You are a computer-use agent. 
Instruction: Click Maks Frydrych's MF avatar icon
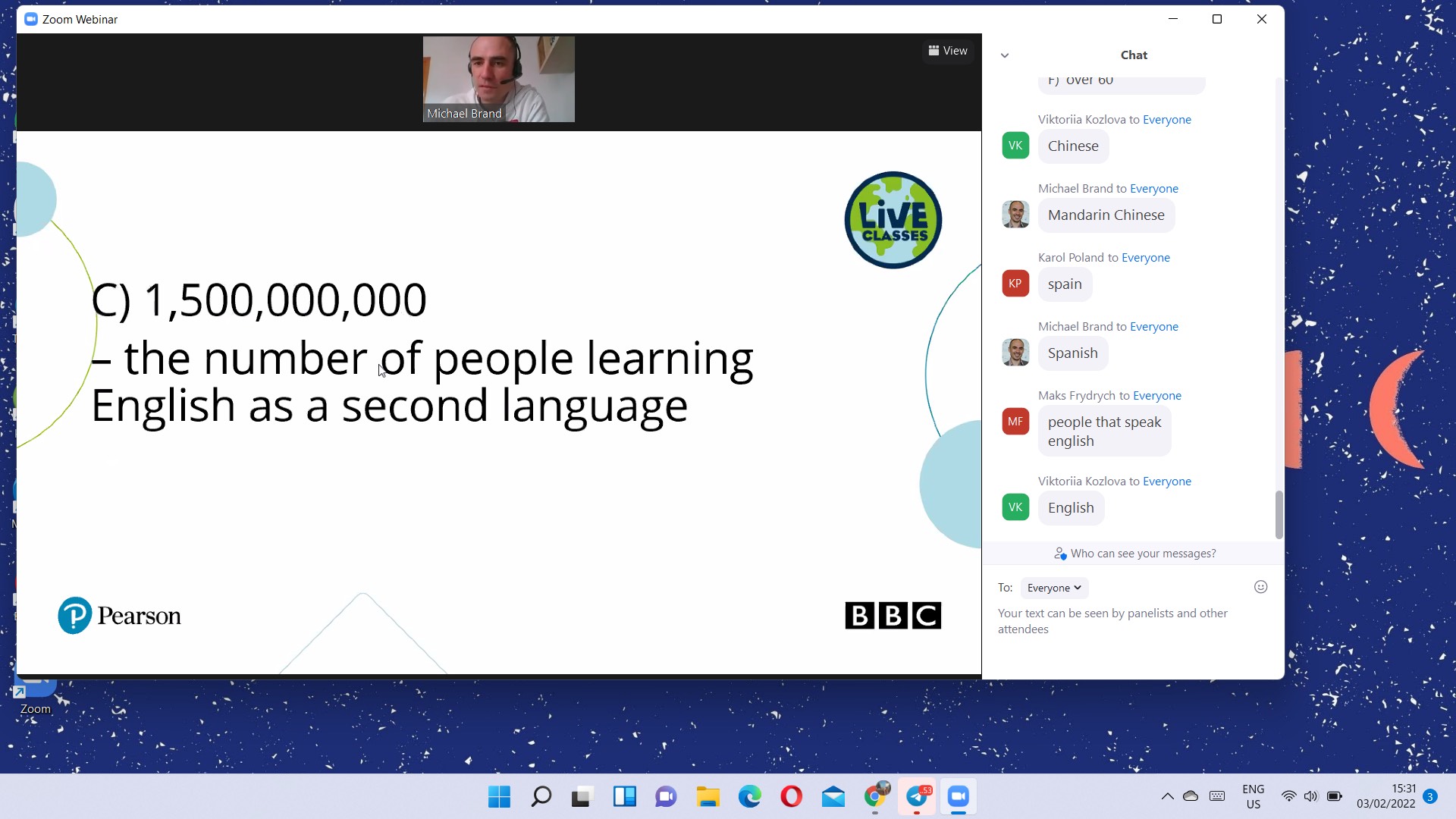(1015, 422)
